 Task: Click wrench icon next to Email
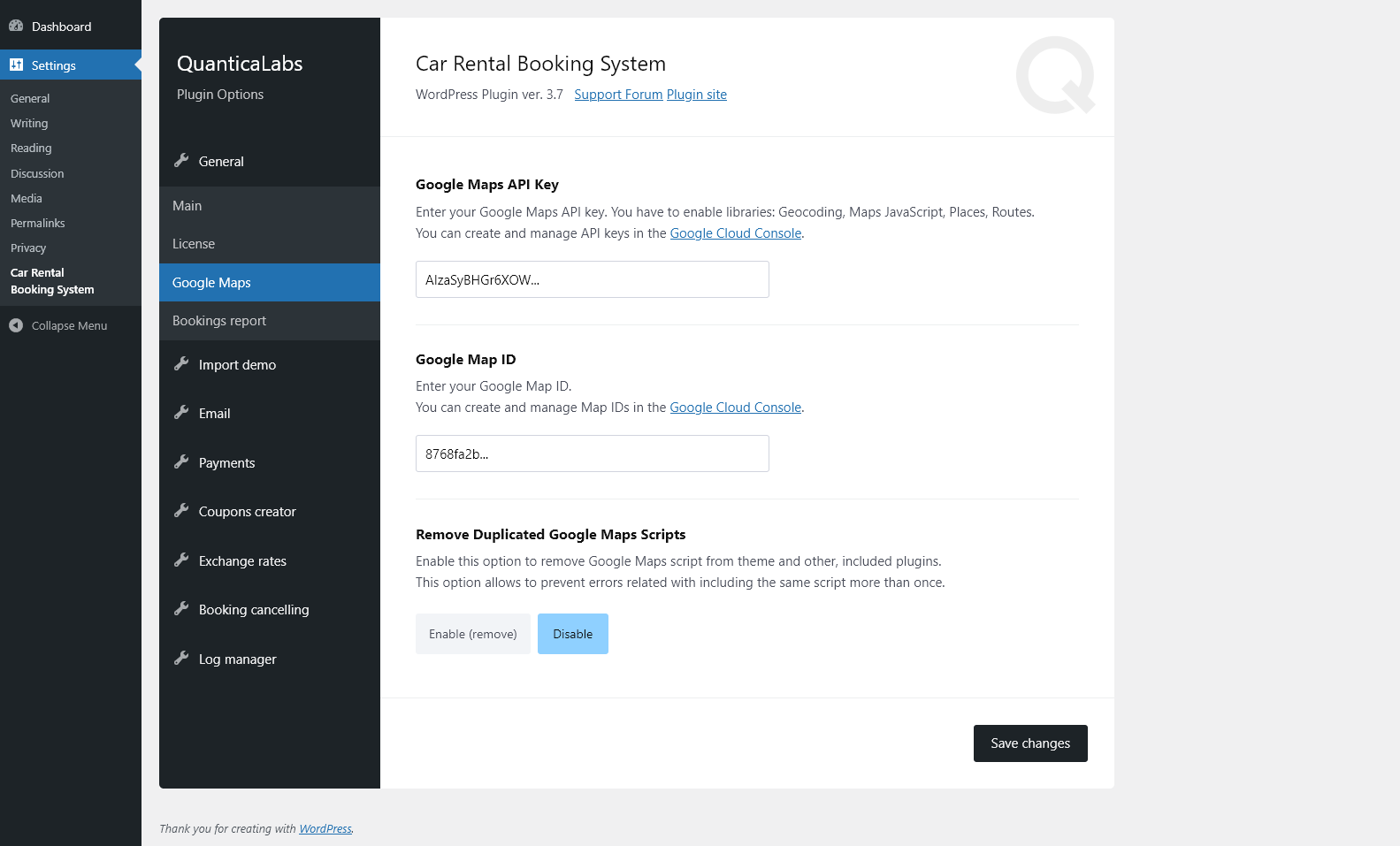(181, 412)
